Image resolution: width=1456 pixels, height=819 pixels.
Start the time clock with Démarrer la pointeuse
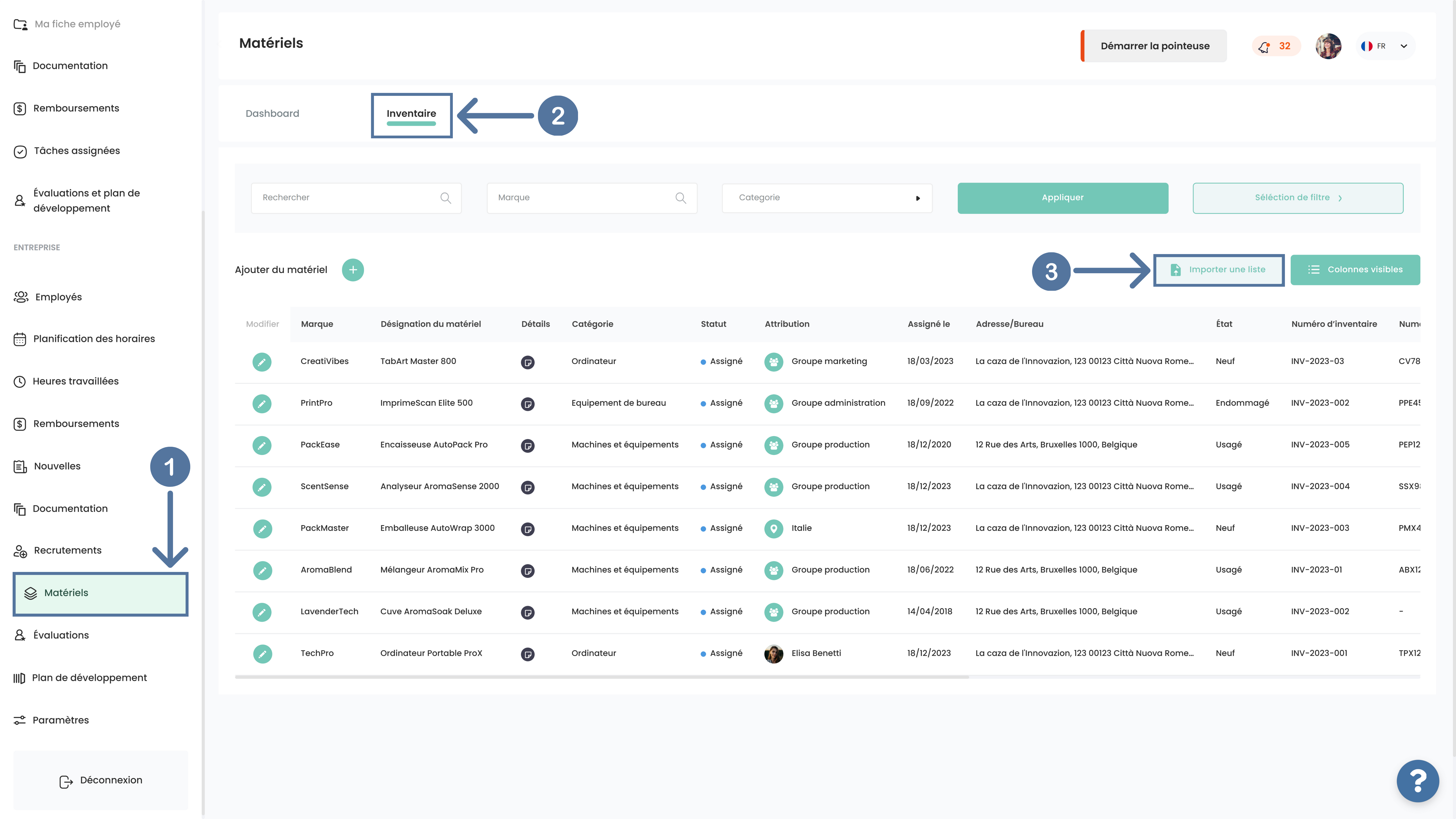(1154, 46)
